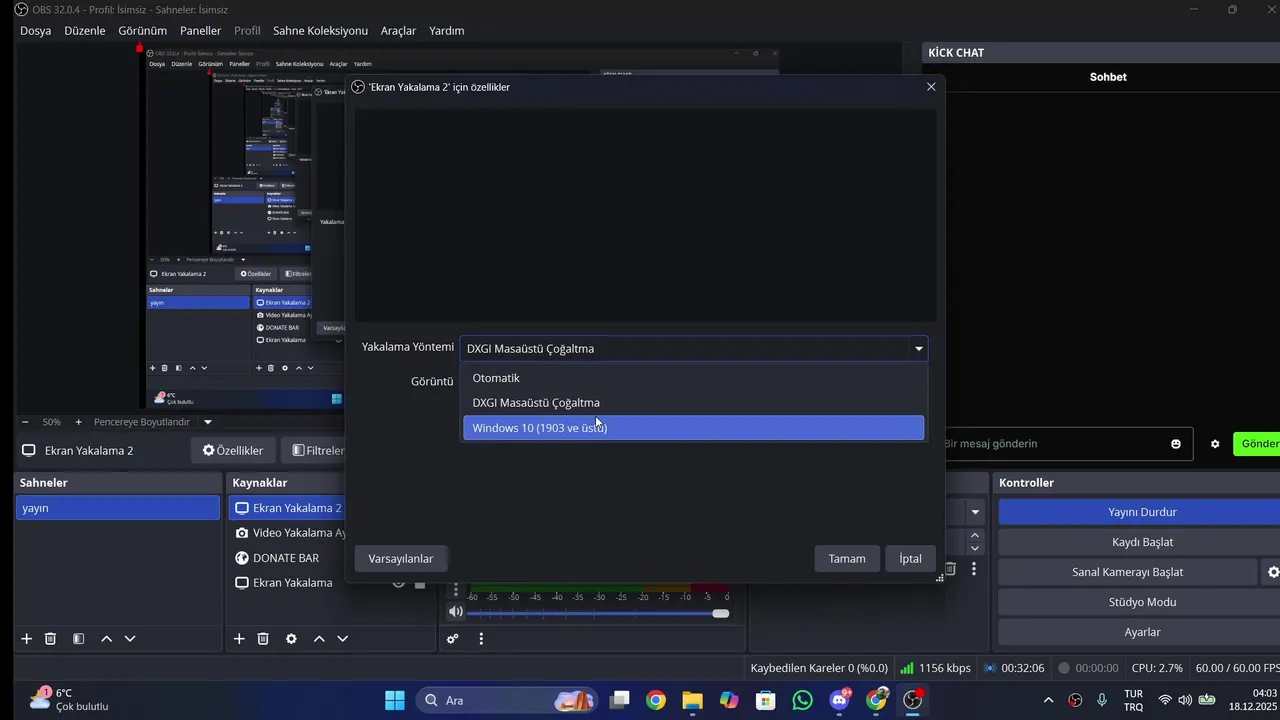The height and width of the screenshot is (720, 1280).
Task: Open audio mixer three-dot menu
Action: coord(481,639)
